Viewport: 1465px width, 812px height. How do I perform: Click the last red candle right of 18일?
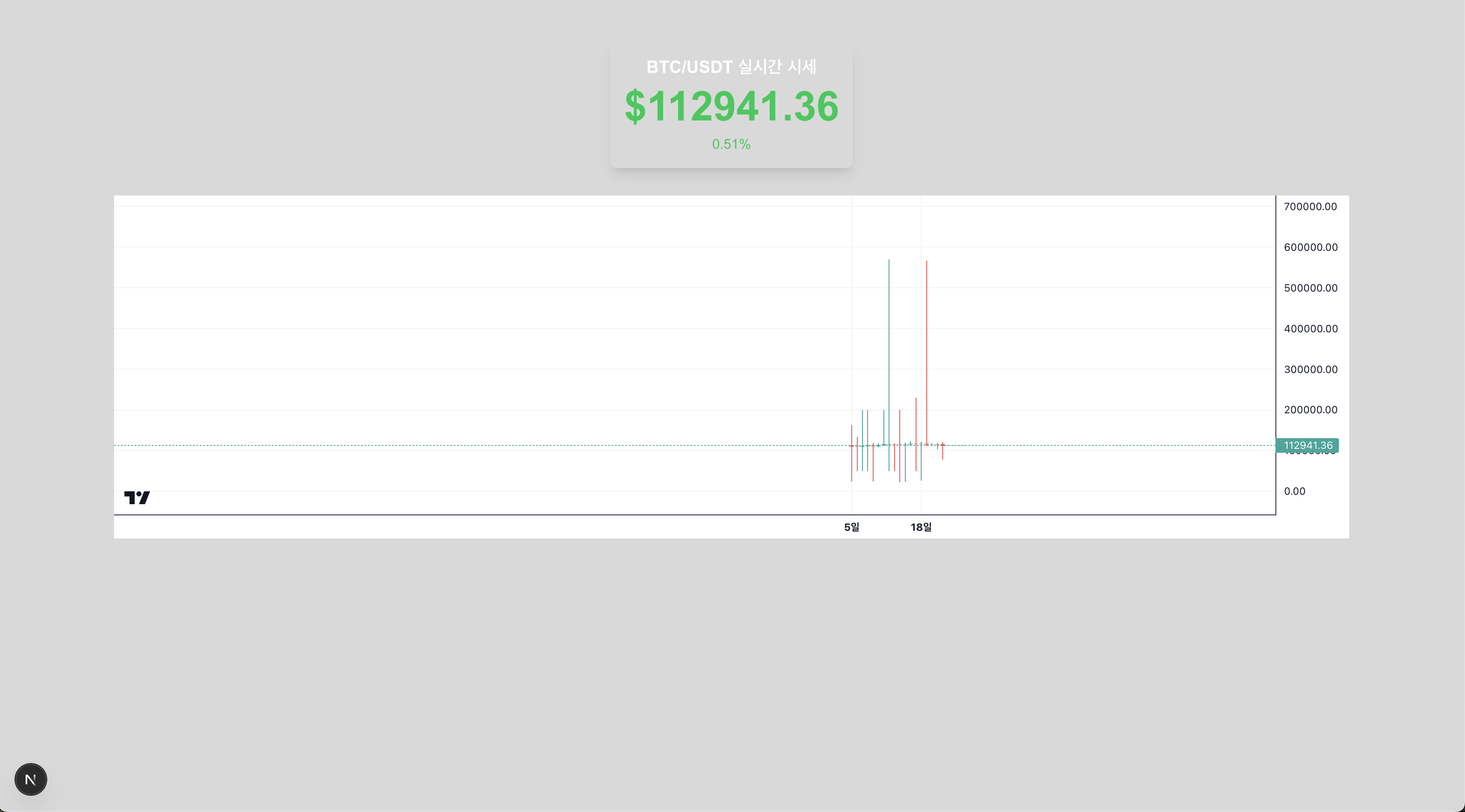click(942, 452)
